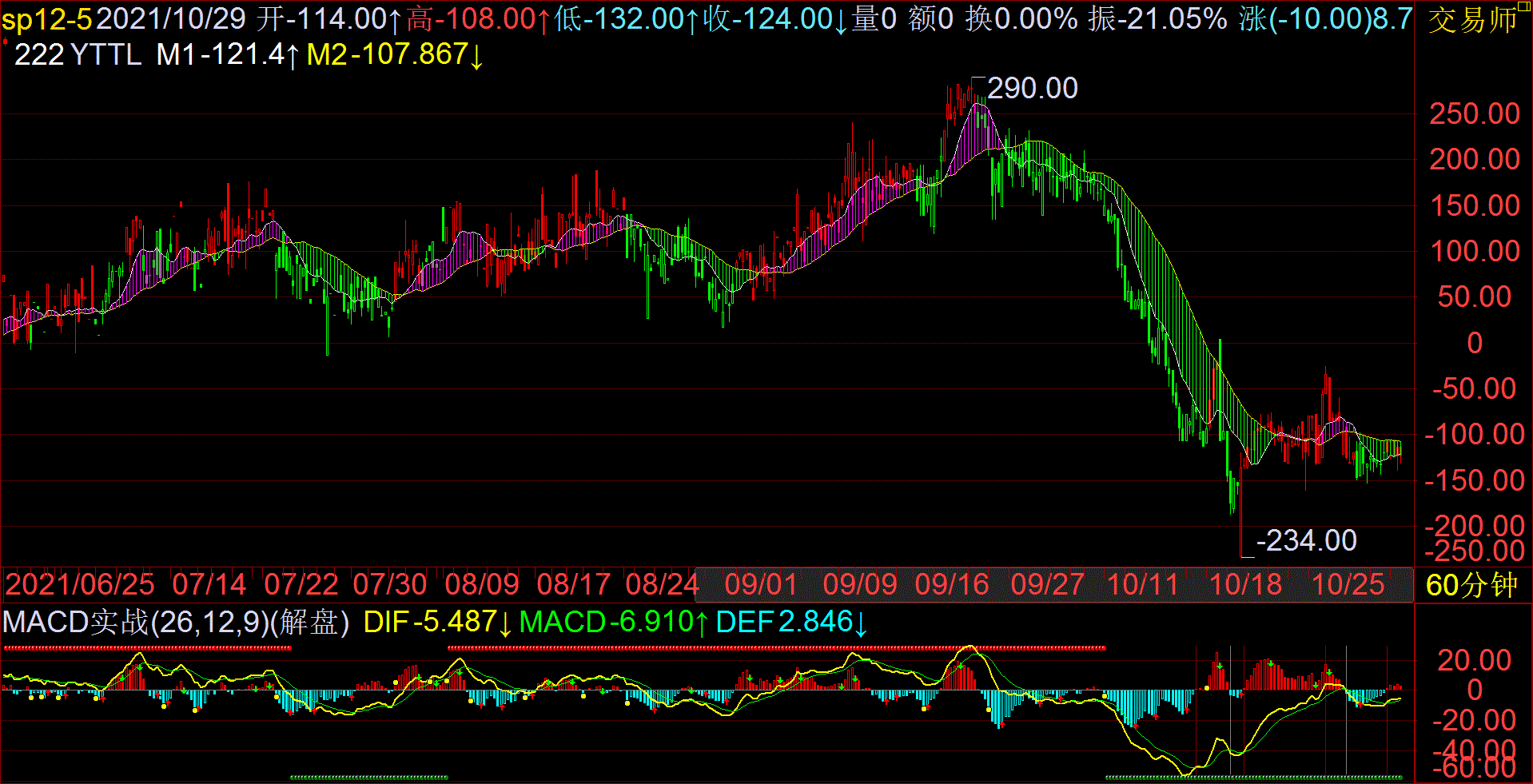
Task: Click 150.00 on the price axis
Action: coord(1475,205)
